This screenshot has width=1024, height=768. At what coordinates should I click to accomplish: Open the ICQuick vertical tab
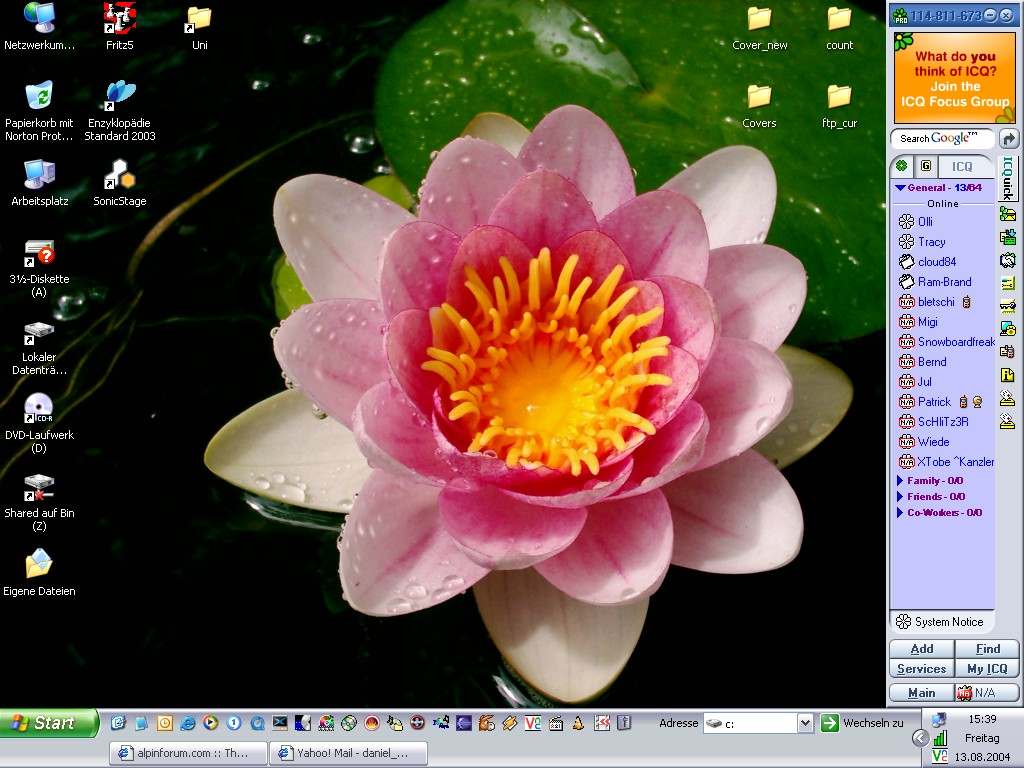(1008, 177)
